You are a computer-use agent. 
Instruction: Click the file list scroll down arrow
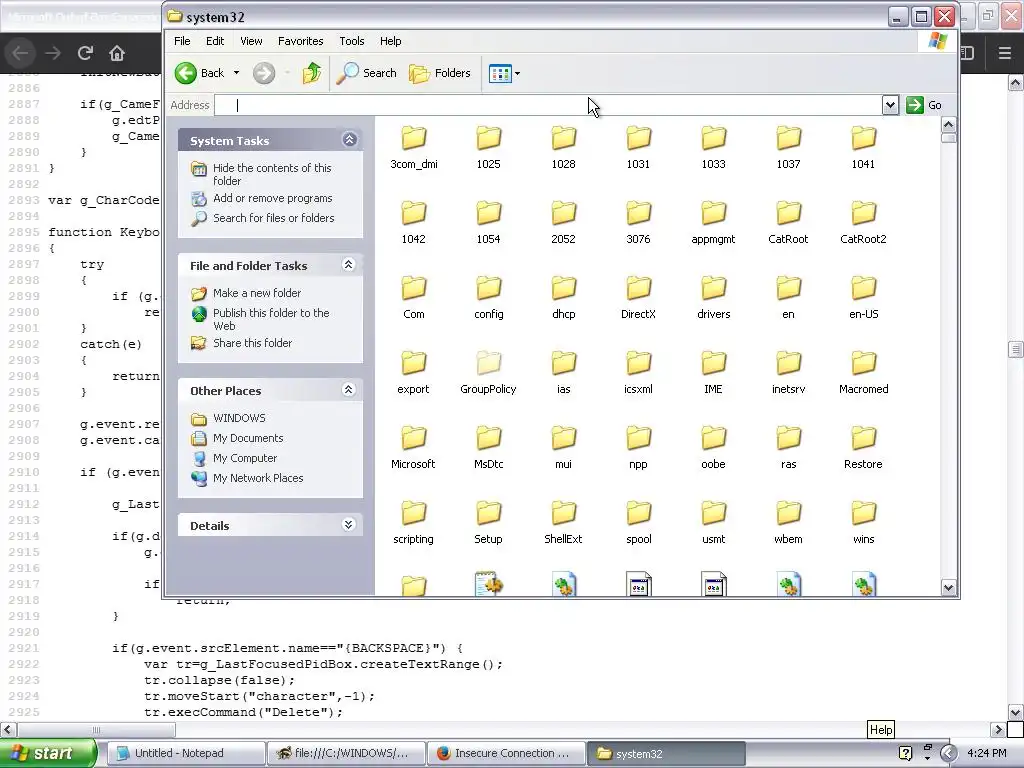[x=949, y=587]
